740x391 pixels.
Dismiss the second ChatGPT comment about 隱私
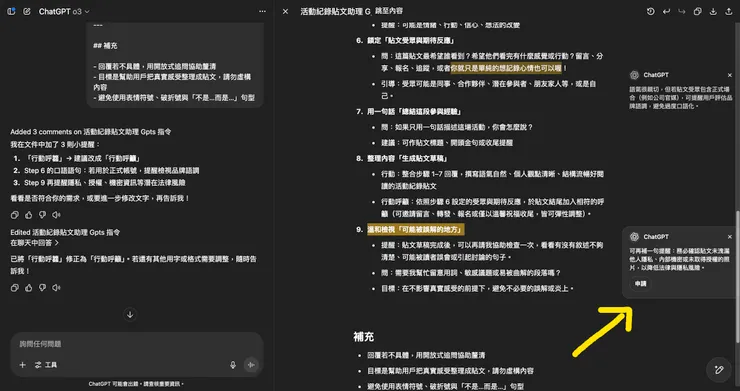pyautogui.click(x=730, y=237)
